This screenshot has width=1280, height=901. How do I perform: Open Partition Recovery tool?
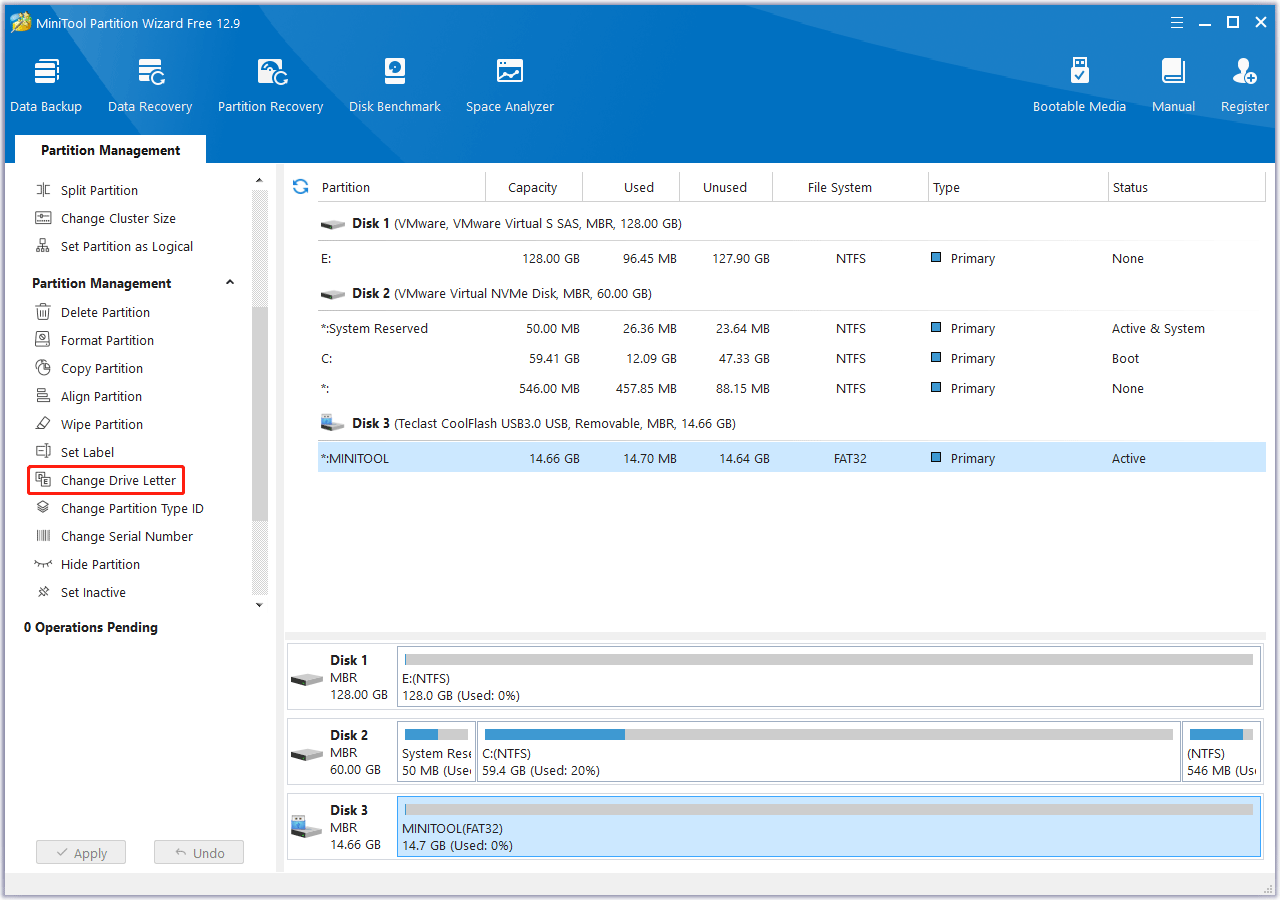pos(270,85)
